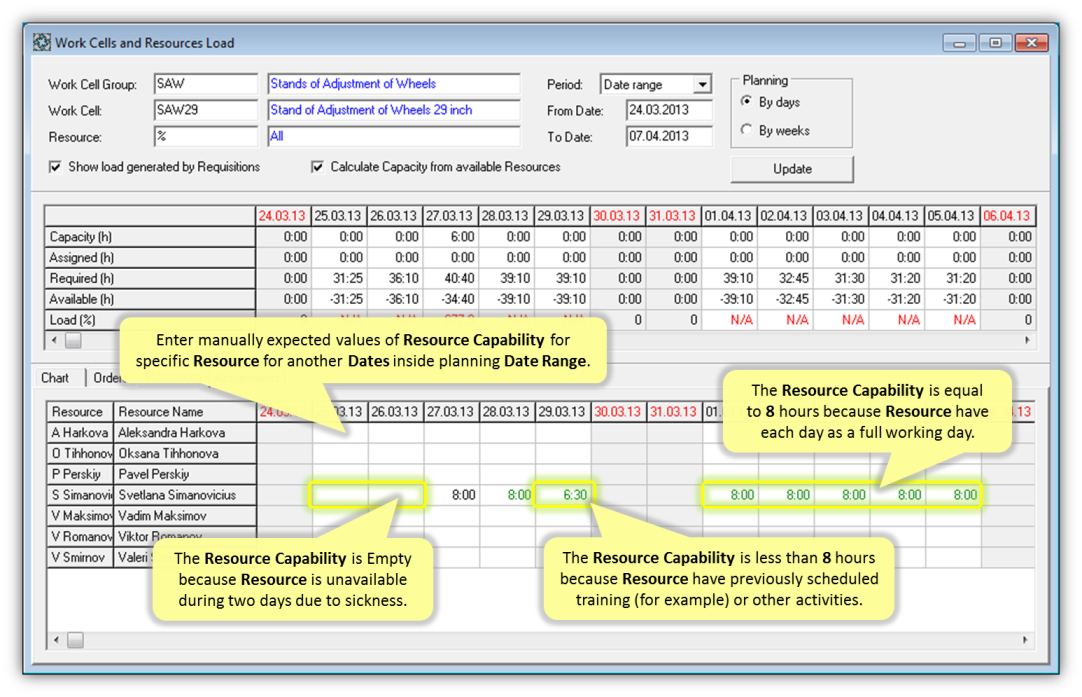Click the 01.04.13 column header in upper grid
The image size is (1082, 697).
(729, 216)
